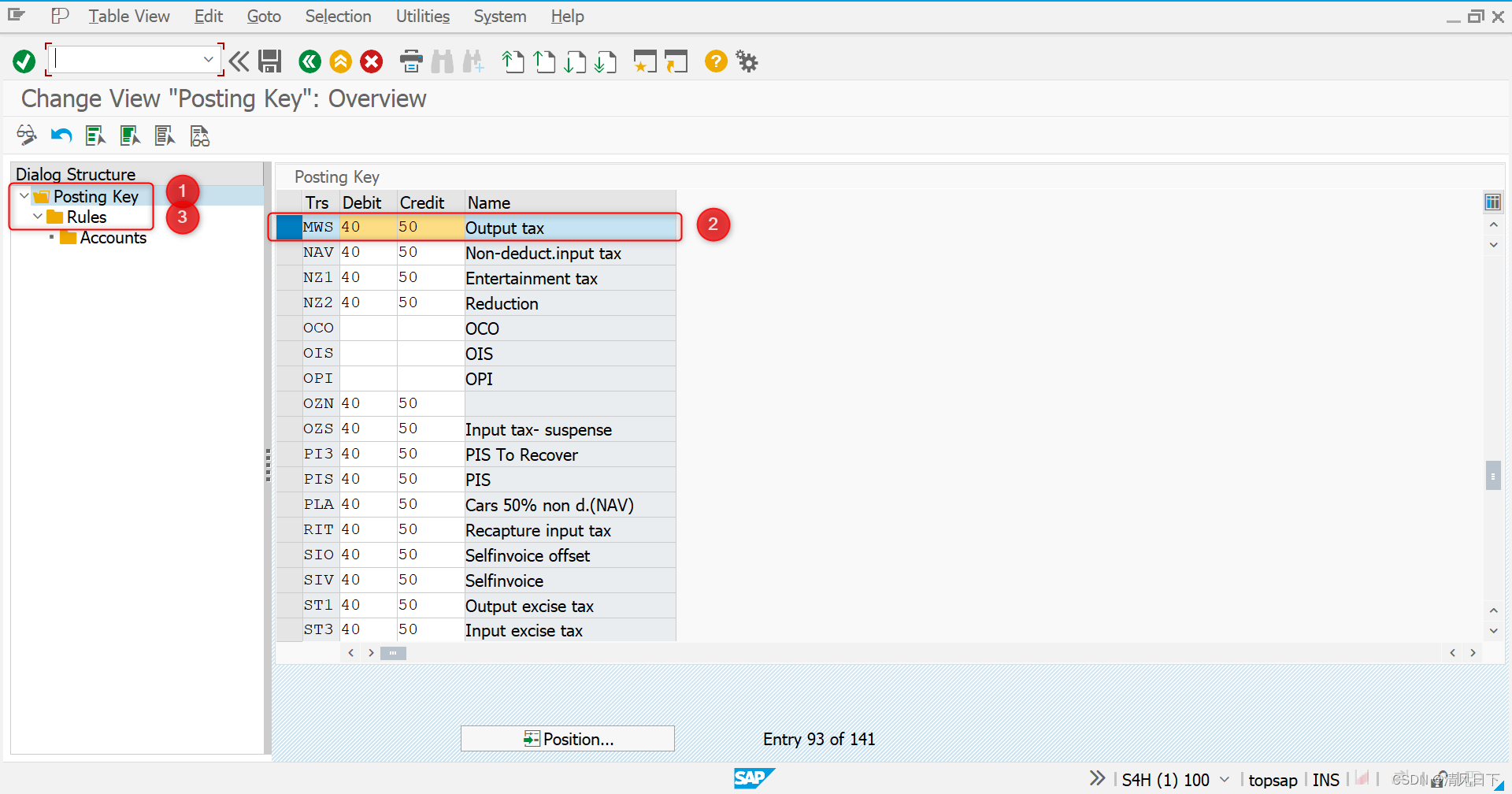Click the Select All entries icon
This screenshot has height=794, width=1512.
(x=95, y=135)
